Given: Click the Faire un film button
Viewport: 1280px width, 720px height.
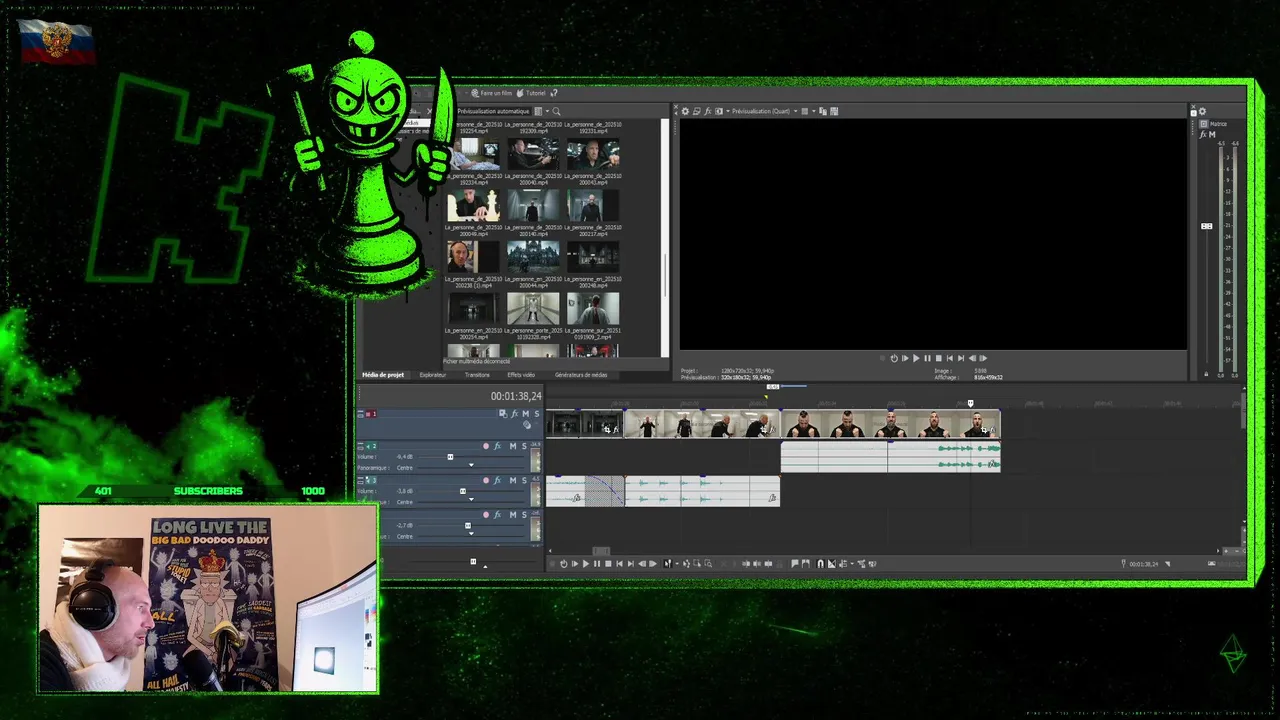Looking at the screenshot, I should pyautogui.click(x=492, y=93).
